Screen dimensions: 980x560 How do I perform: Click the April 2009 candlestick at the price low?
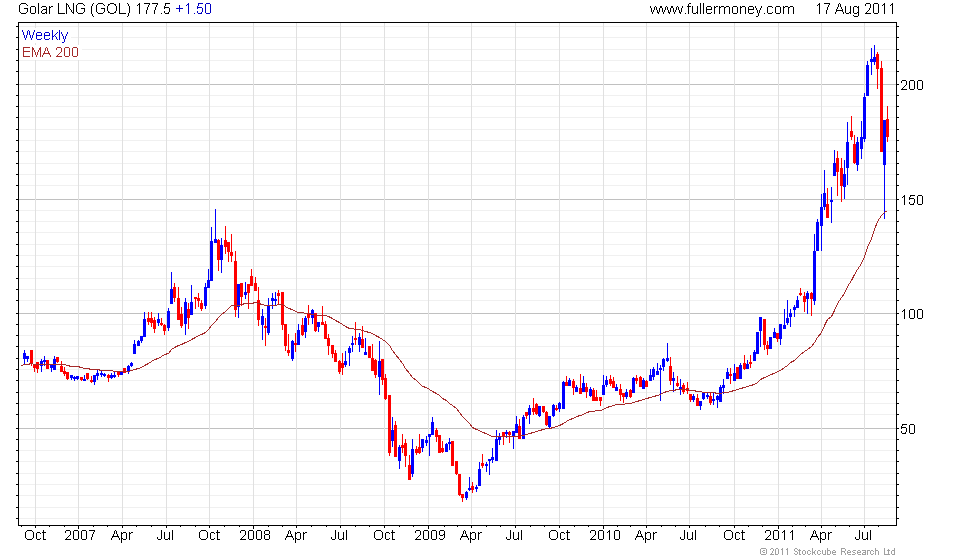pos(463,496)
